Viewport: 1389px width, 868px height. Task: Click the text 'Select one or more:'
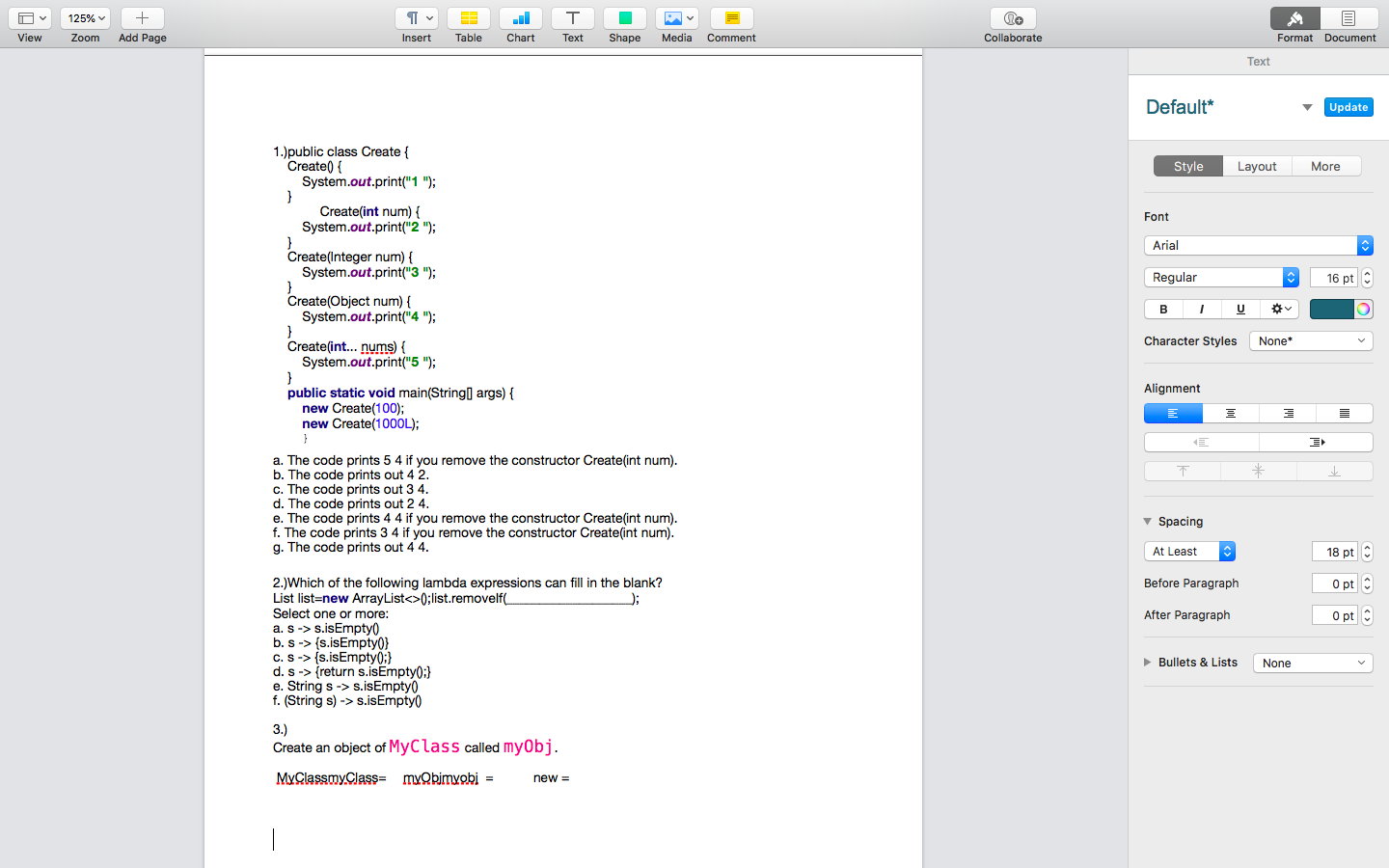tap(331, 613)
